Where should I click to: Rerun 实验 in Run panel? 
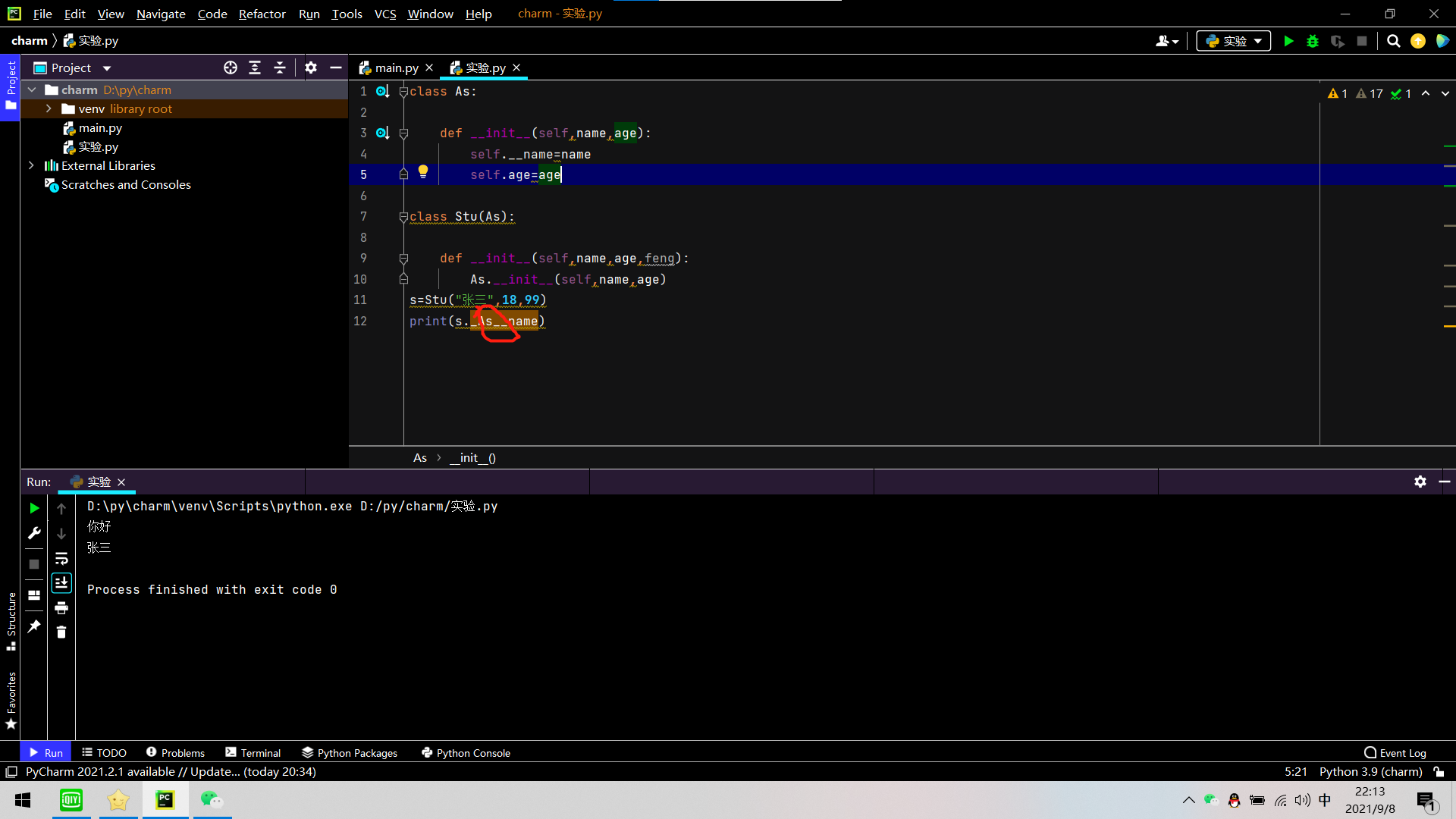pyautogui.click(x=34, y=508)
